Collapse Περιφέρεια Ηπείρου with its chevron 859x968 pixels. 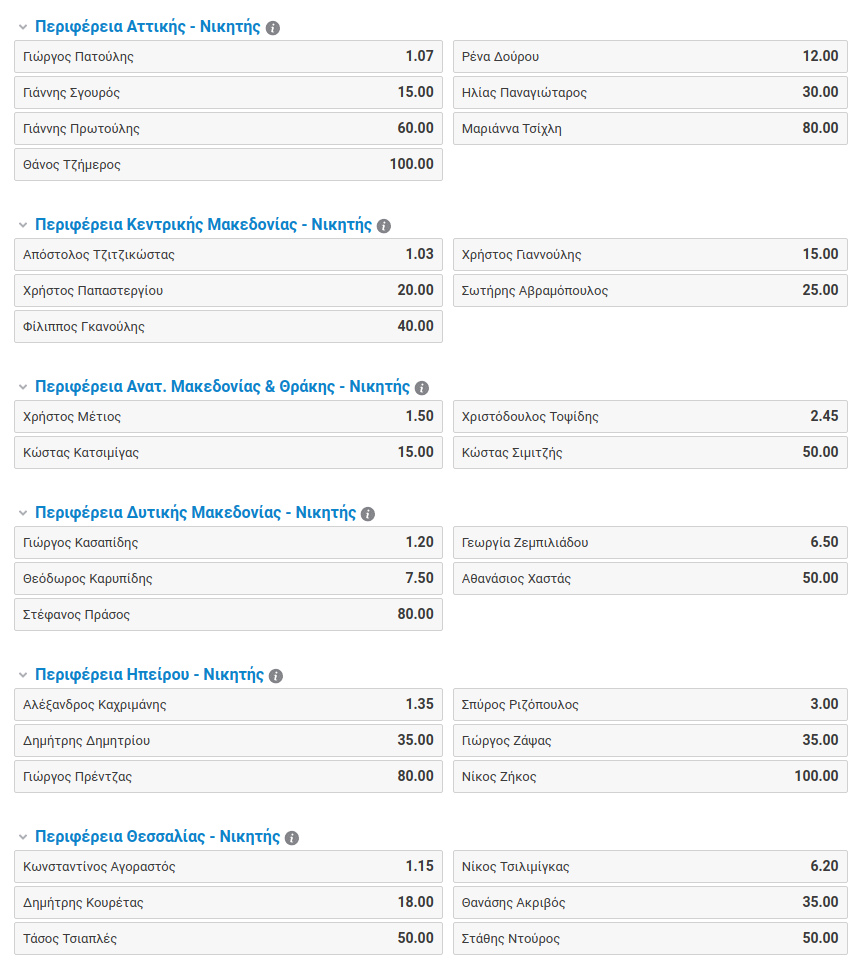22,676
